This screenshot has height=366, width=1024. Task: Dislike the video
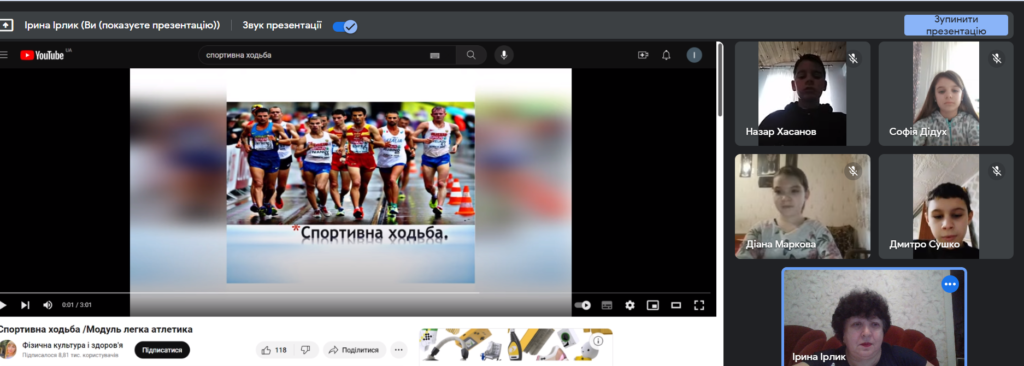pos(305,350)
